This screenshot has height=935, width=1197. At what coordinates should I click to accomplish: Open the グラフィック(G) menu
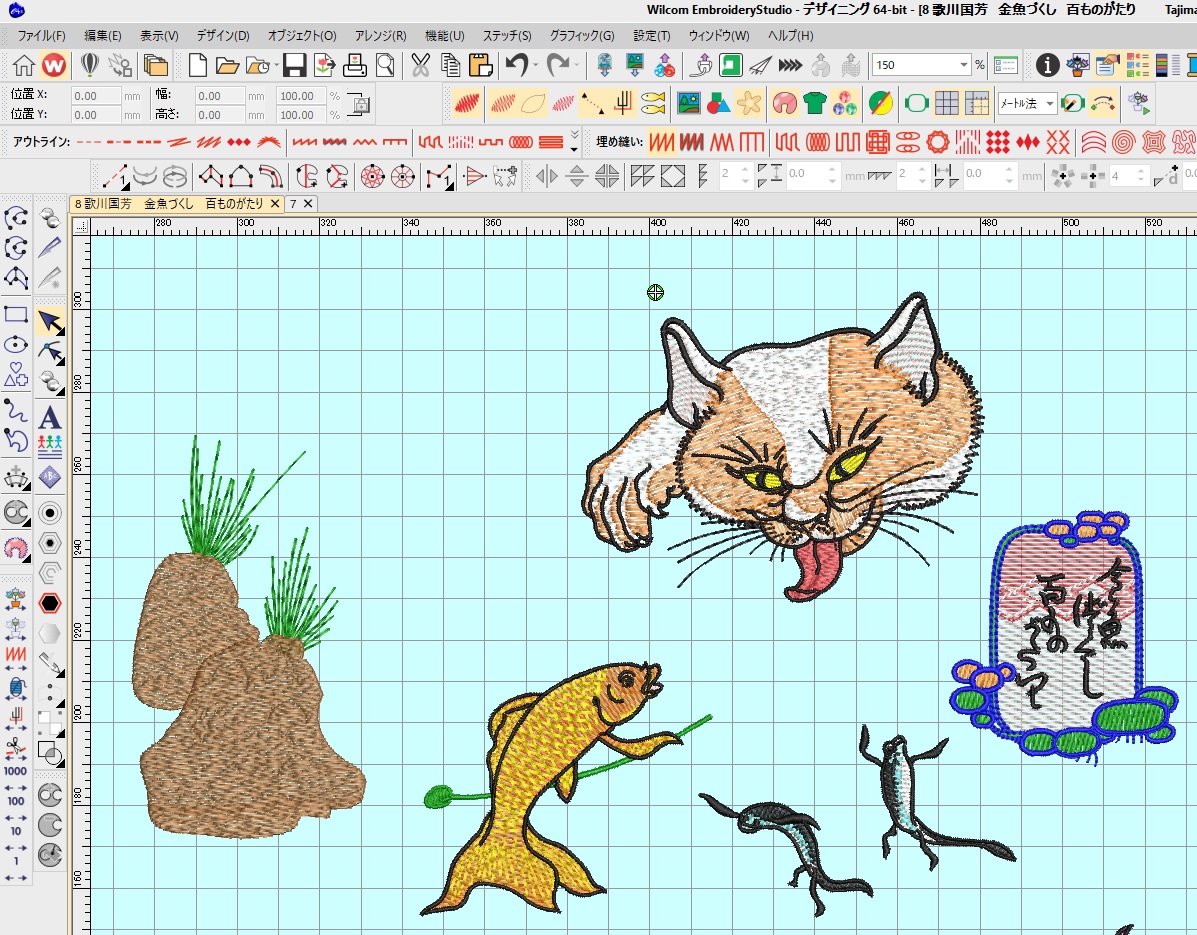(x=582, y=36)
